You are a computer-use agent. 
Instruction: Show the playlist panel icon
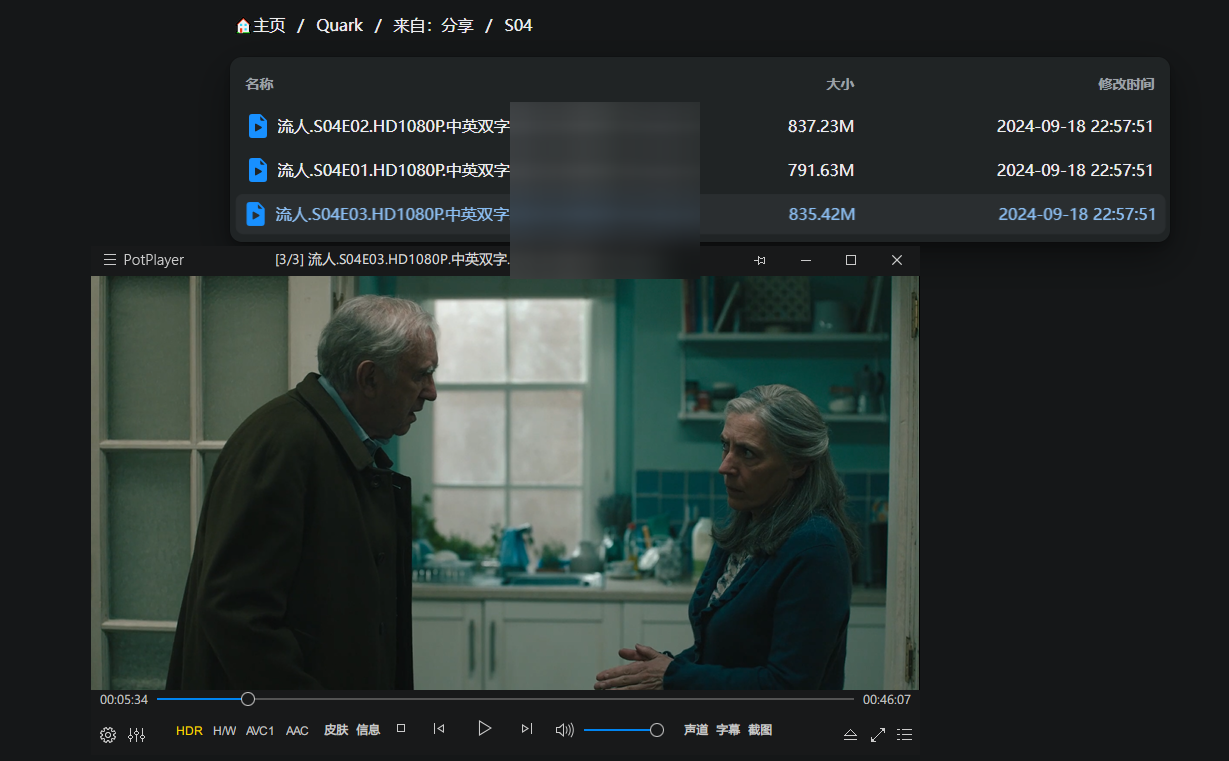[x=905, y=735]
